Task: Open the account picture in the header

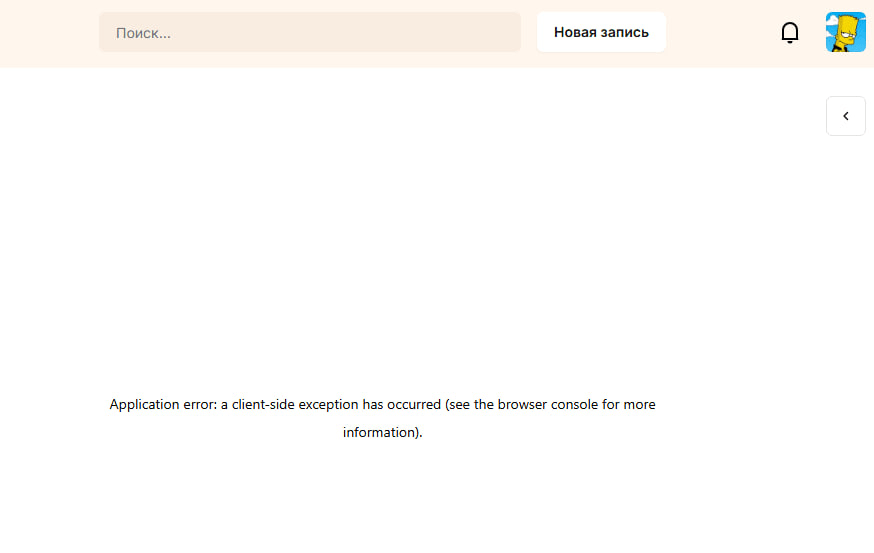Action: [x=846, y=32]
